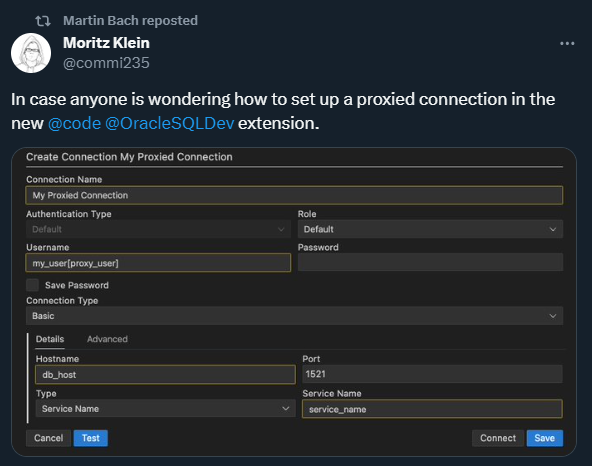Open the Type Service Name dropdown
592x466 pixels.
pos(165,409)
